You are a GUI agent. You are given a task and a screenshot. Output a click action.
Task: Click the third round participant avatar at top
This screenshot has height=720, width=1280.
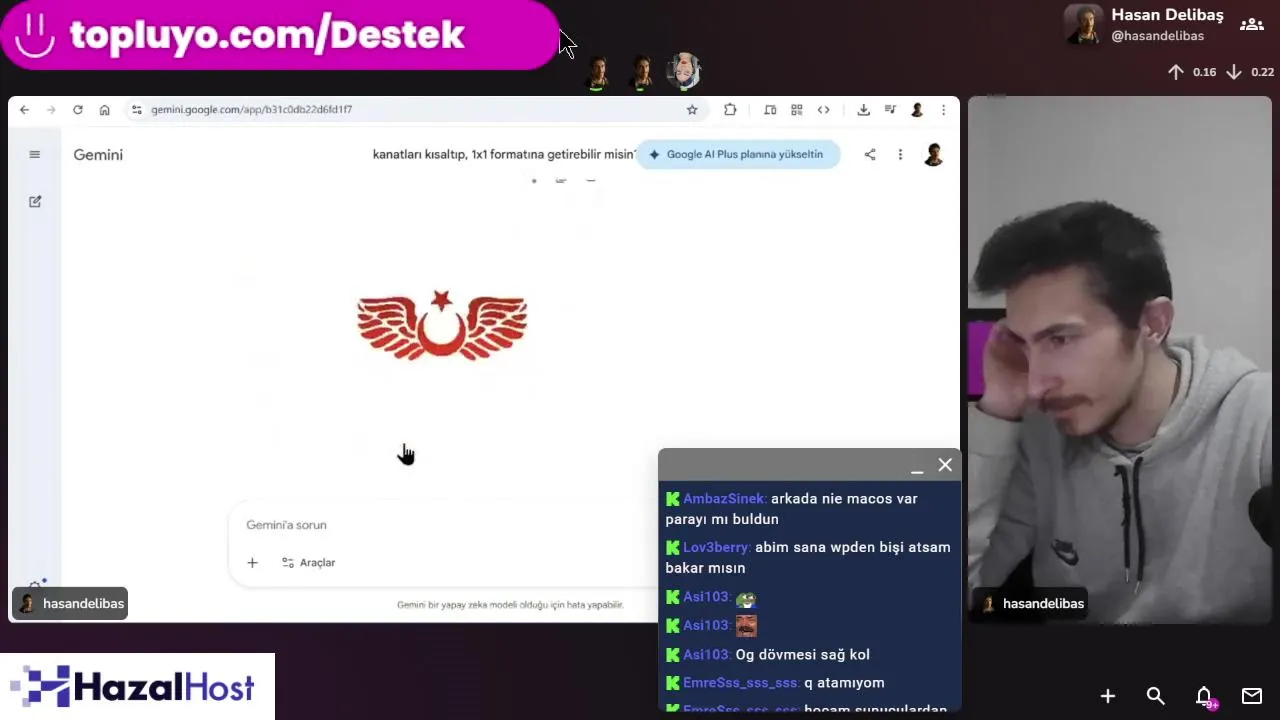pos(684,71)
